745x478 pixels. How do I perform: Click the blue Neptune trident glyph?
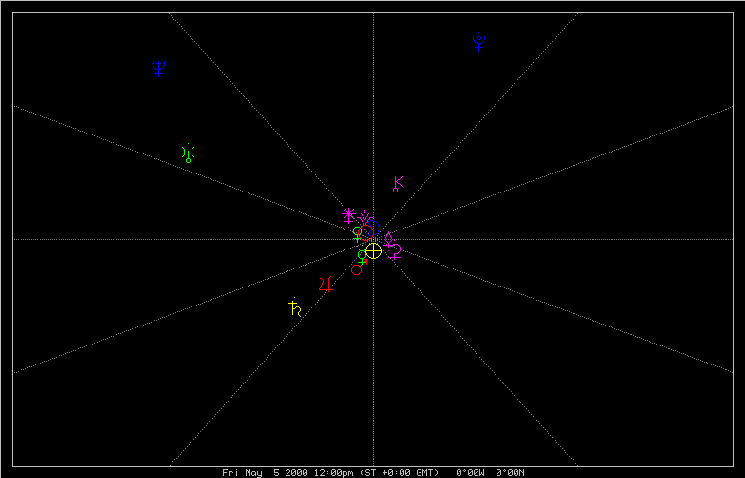(x=159, y=68)
